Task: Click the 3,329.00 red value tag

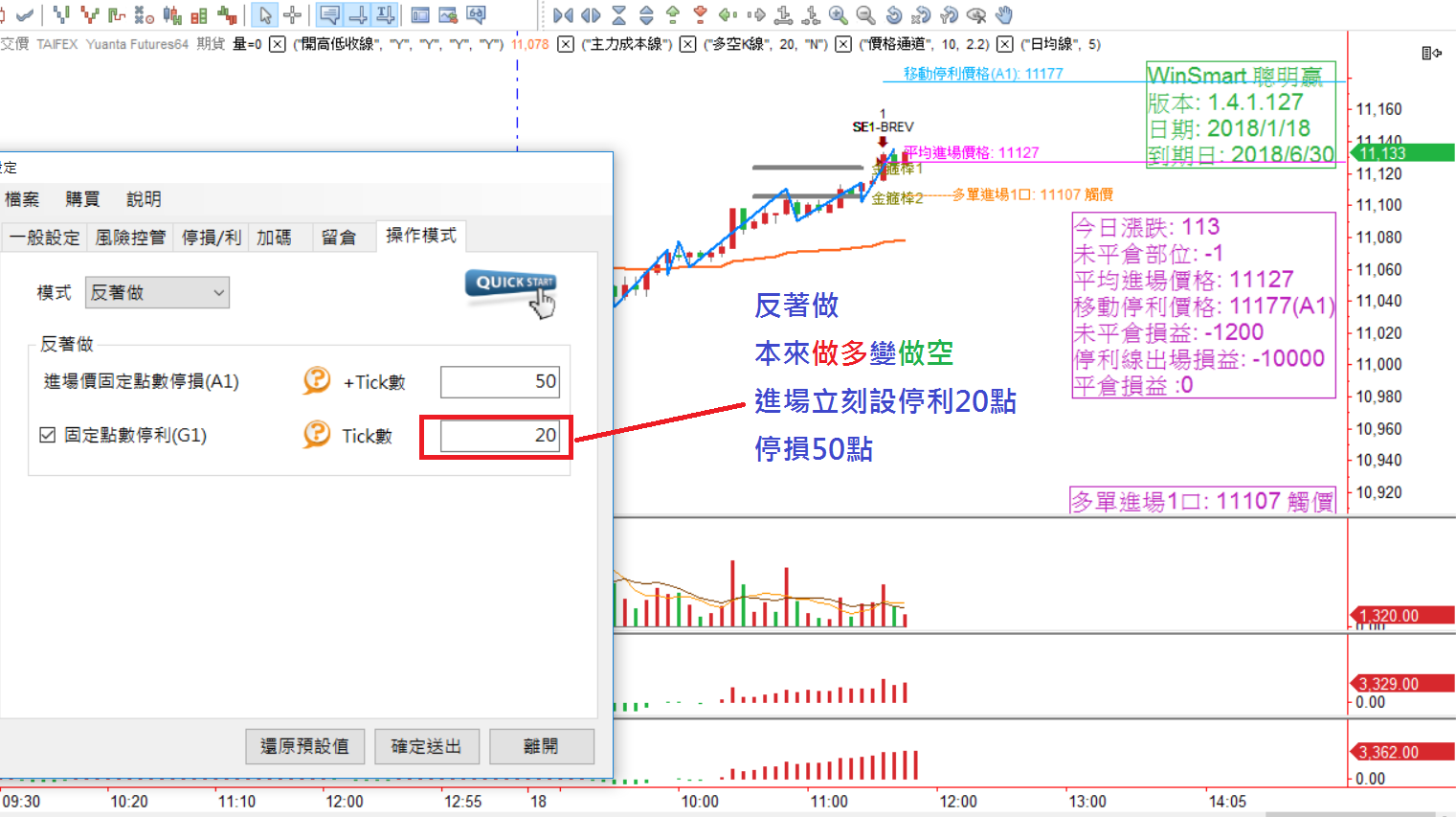Action: (x=1401, y=684)
